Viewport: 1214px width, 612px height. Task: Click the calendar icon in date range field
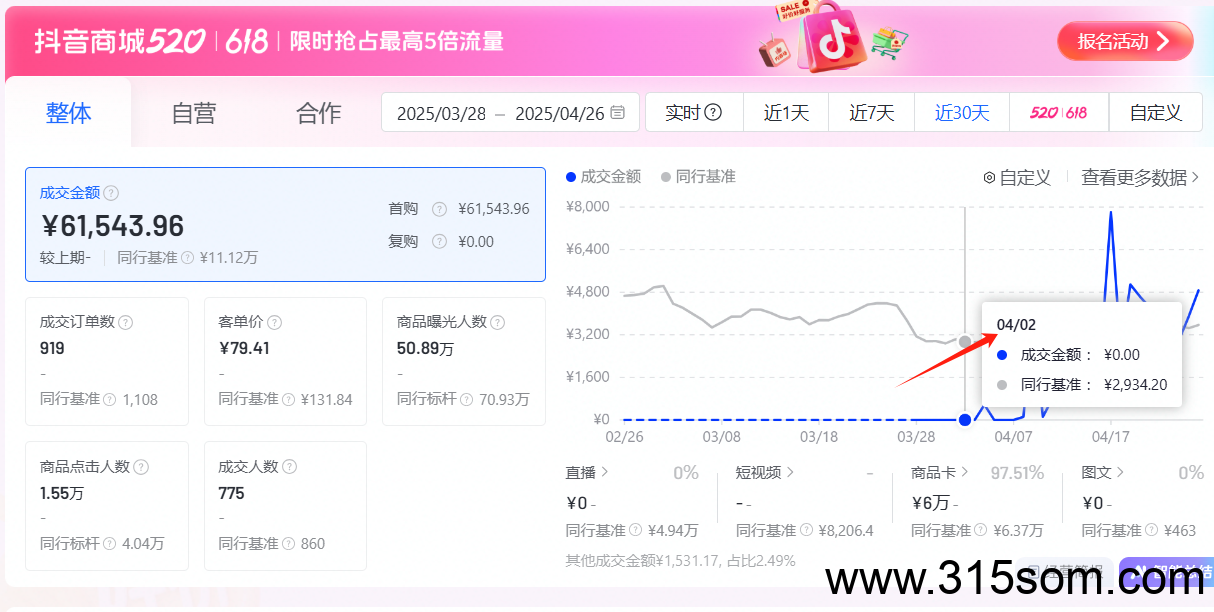(x=618, y=112)
